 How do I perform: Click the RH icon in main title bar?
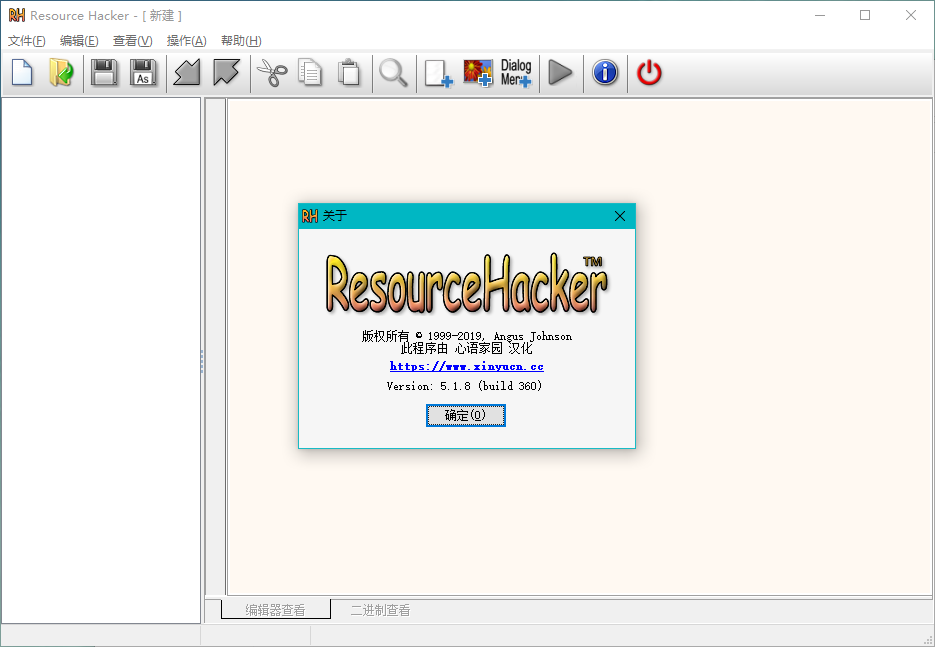click(17, 16)
